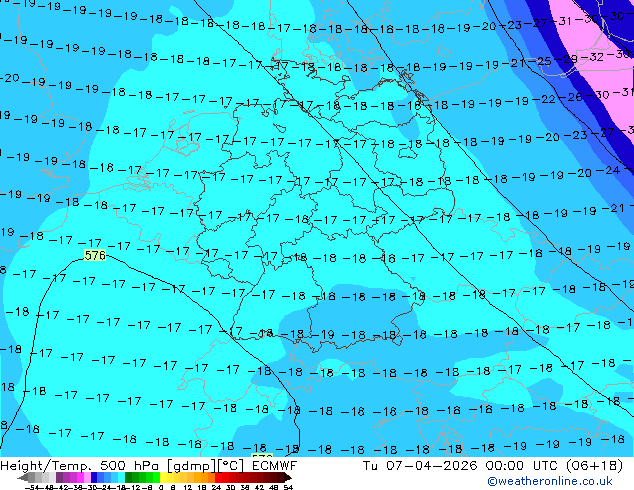
Task: Click the -25 temperature value on the map
Action: pos(541,61)
